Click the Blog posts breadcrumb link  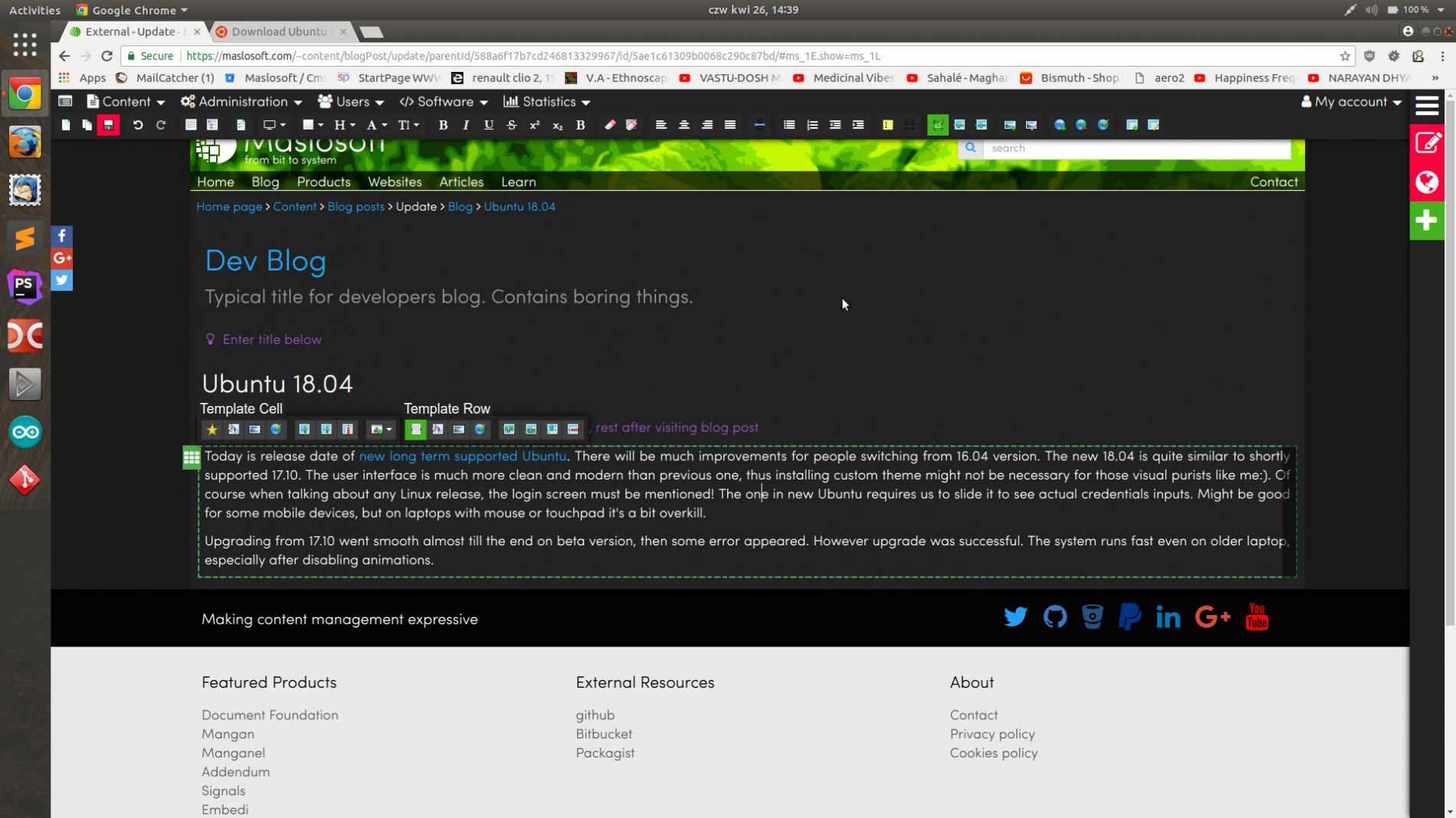point(356,207)
